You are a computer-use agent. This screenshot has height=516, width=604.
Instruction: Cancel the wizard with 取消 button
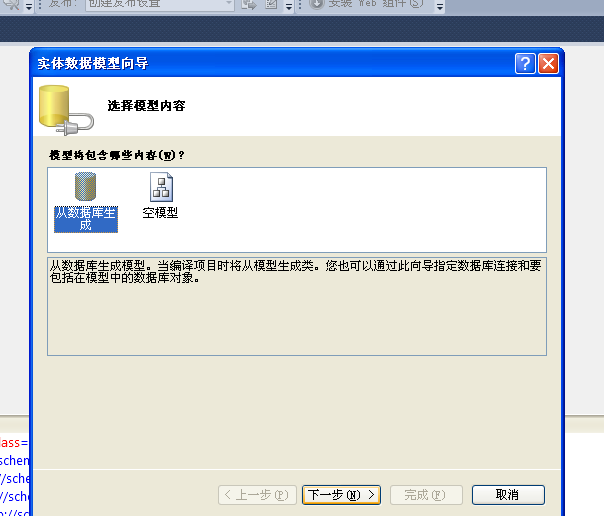508,495
